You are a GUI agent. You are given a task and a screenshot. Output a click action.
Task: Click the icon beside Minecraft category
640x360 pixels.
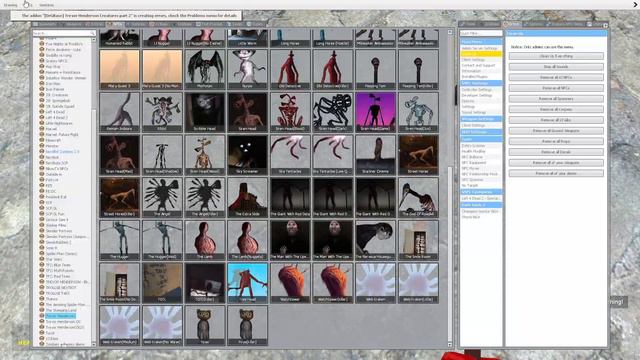point(42,140)
